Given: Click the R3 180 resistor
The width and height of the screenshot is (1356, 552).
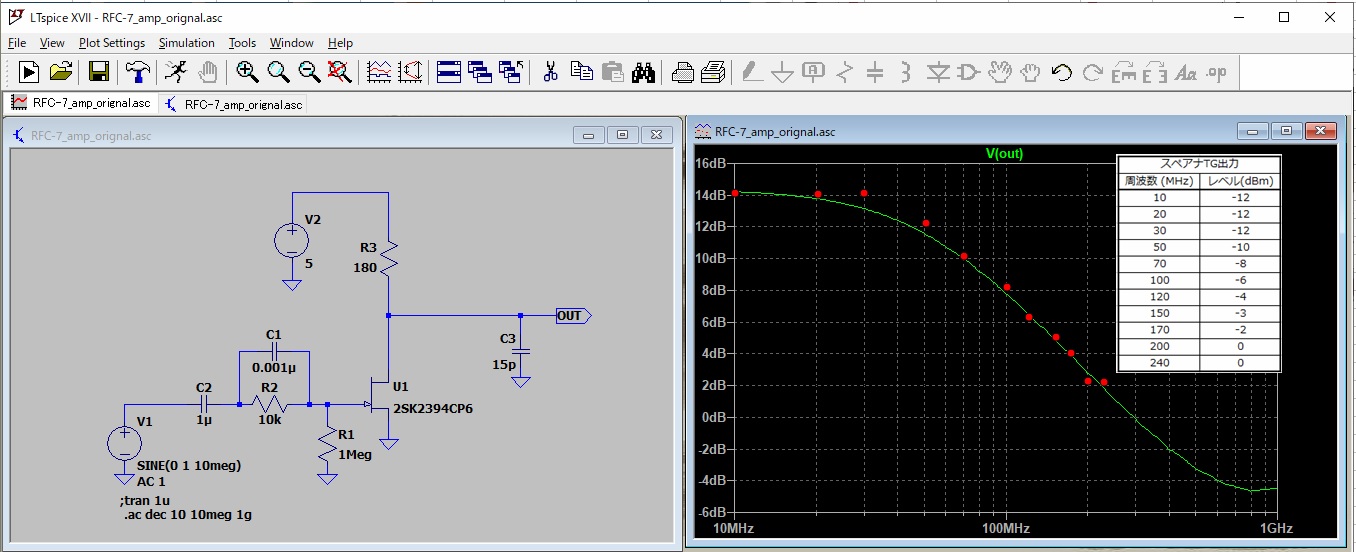Looking at the screenshot, I should [x=388, y=258].
